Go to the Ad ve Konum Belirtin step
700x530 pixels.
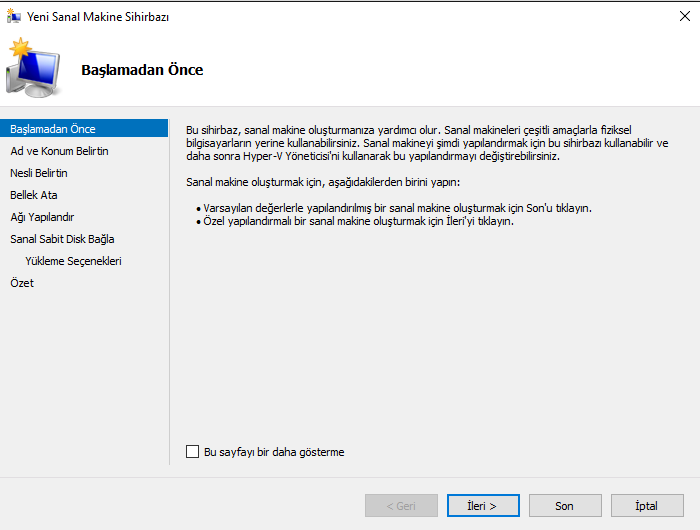coord(59,151)
